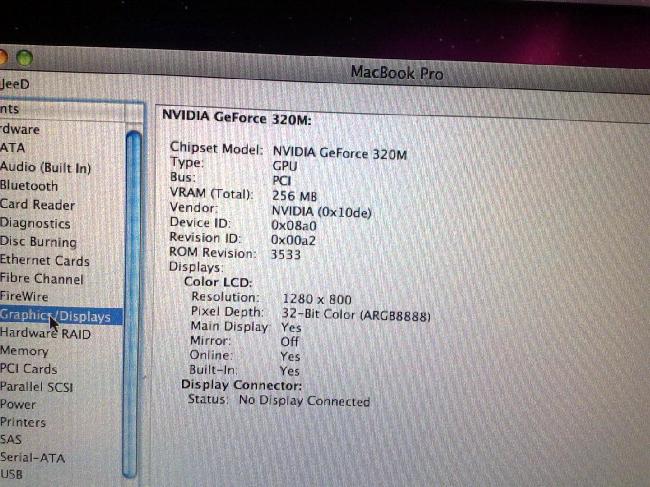650x487 pixels.
Task: Select FireWire from the list
Action: pyautogui.click(x=24, y=296)
